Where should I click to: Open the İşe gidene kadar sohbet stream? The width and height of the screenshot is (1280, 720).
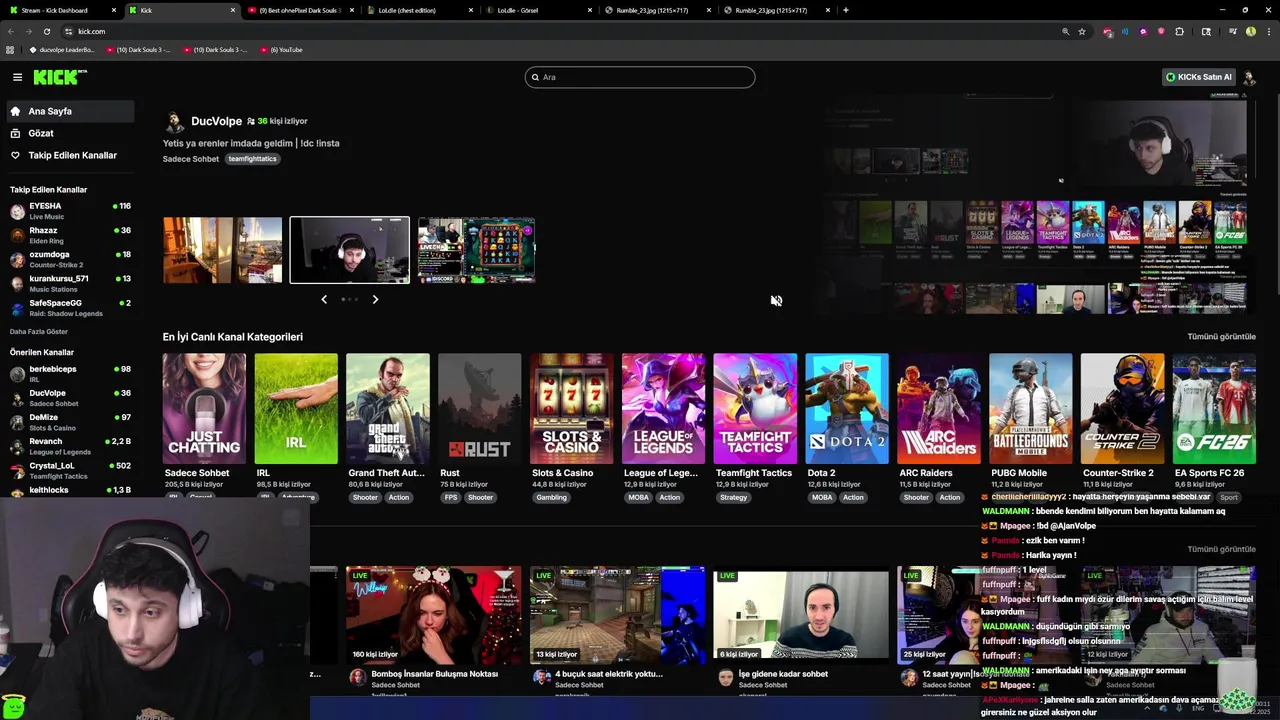point(801,614)
